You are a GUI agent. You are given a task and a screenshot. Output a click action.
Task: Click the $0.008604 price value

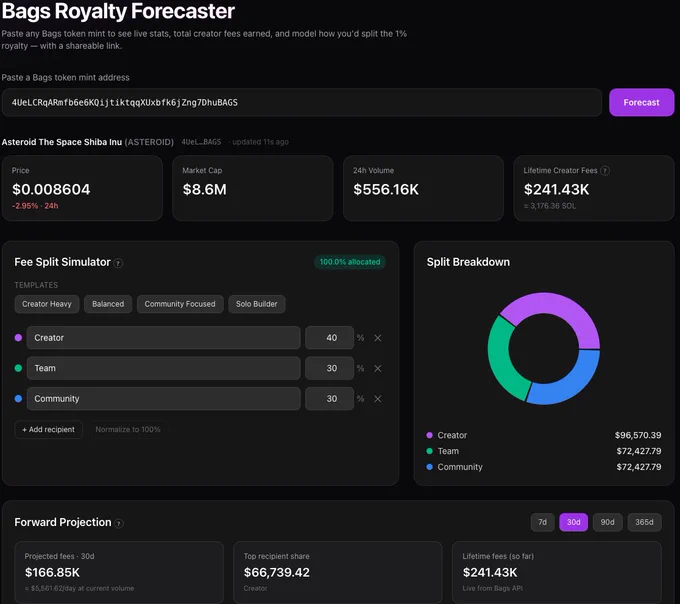[51, 189]
